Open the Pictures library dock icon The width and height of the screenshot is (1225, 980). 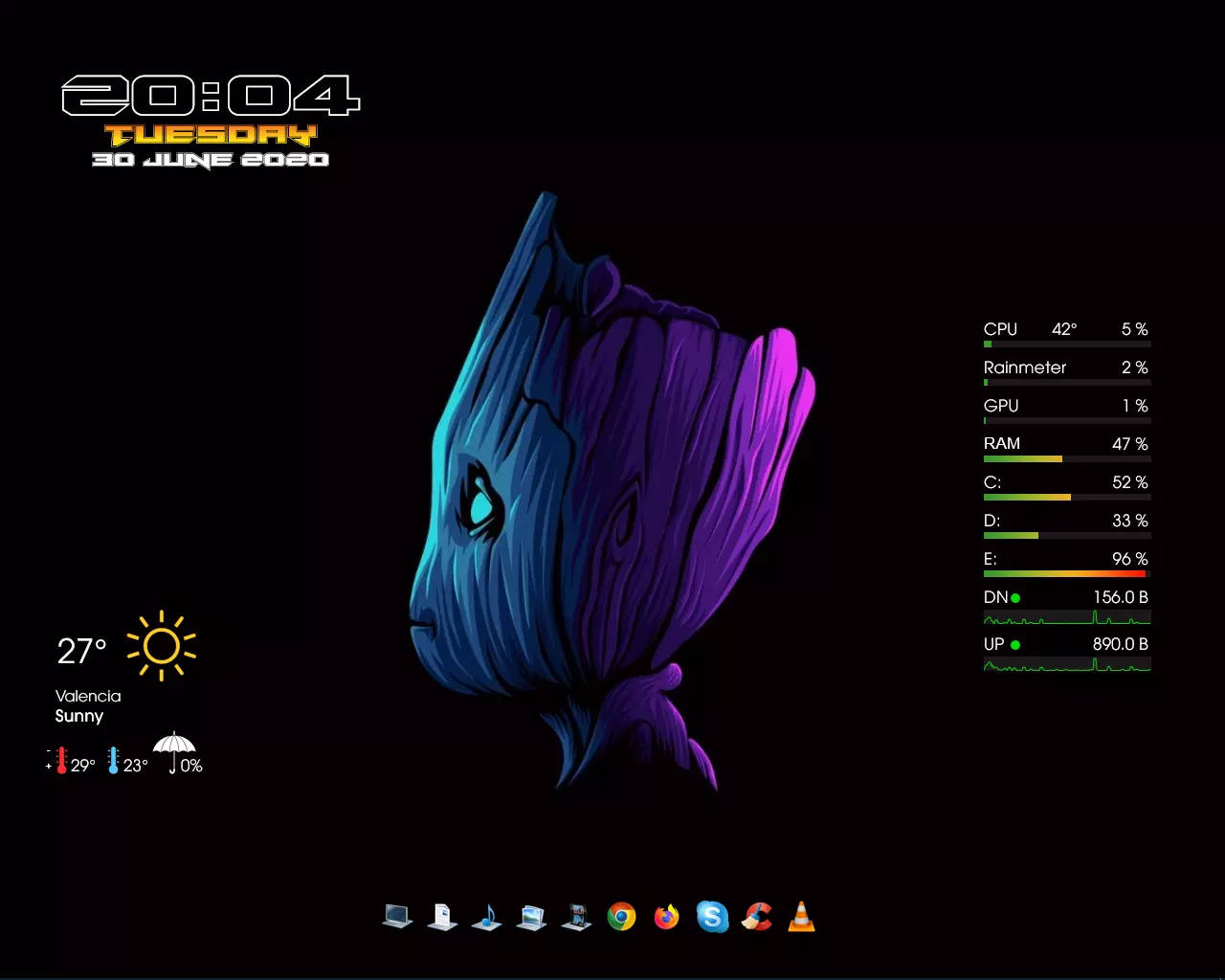coord(531,917)
